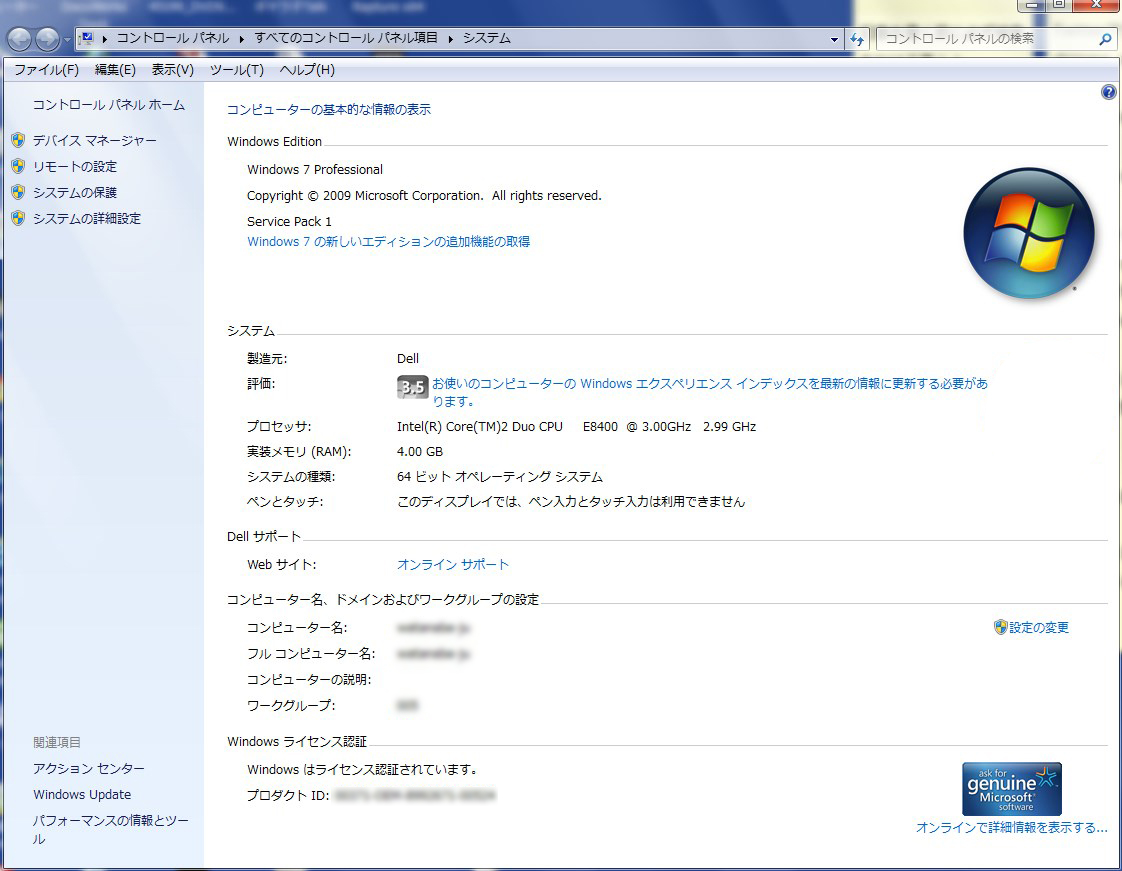Click the 3.5 experience index score badge
The image size is (1122, 871).
[412, 387]
